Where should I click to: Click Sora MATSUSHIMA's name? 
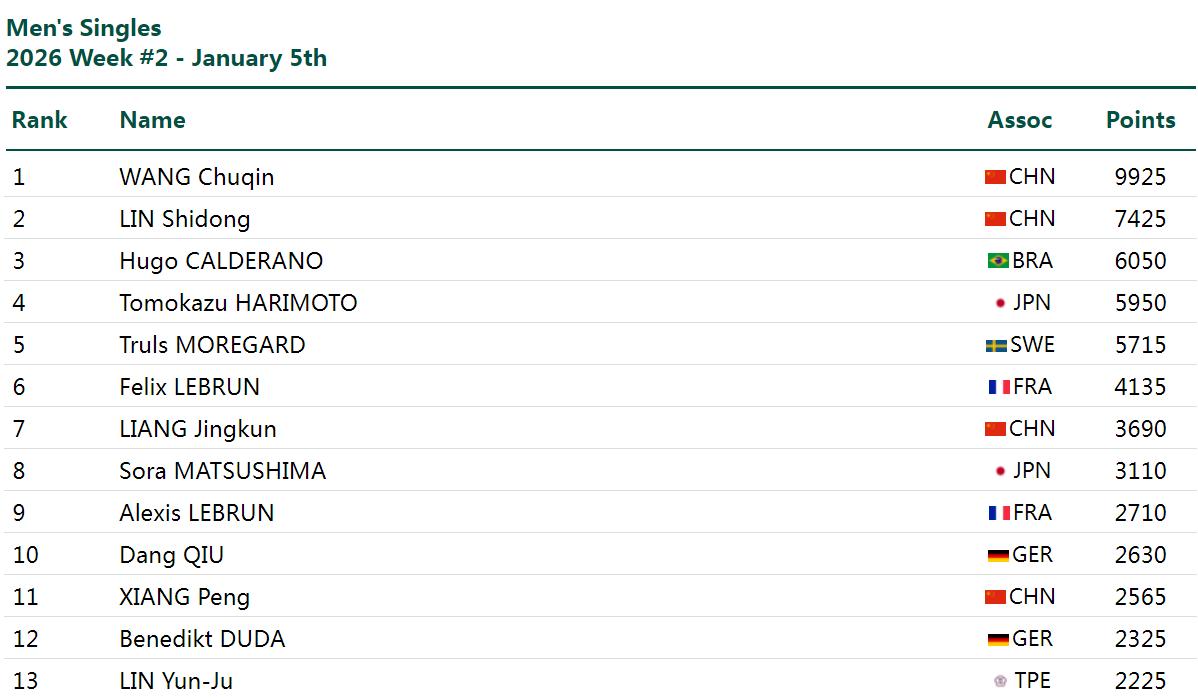(222, 471)
